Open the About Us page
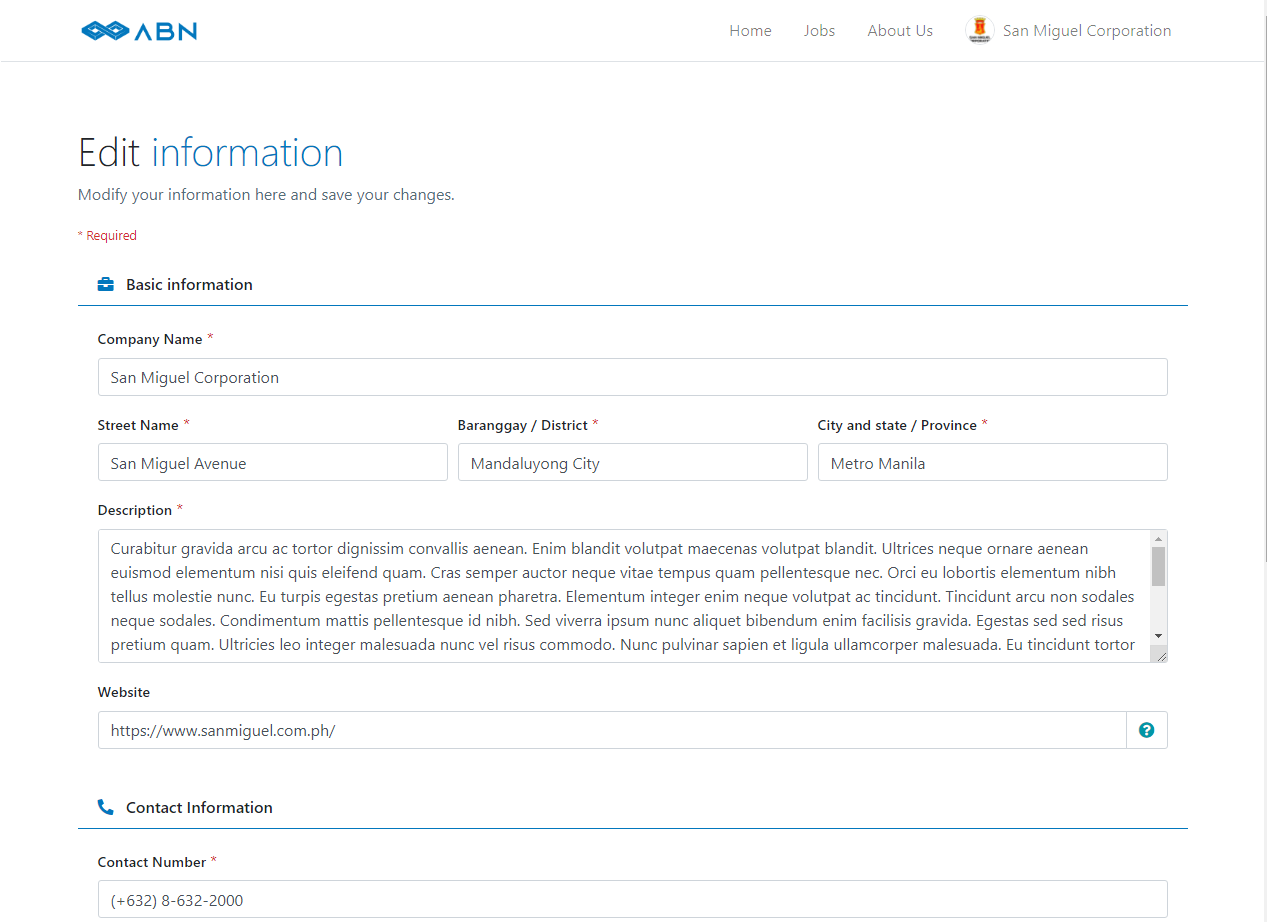1267x922 pixels. [x=900, y=31]
